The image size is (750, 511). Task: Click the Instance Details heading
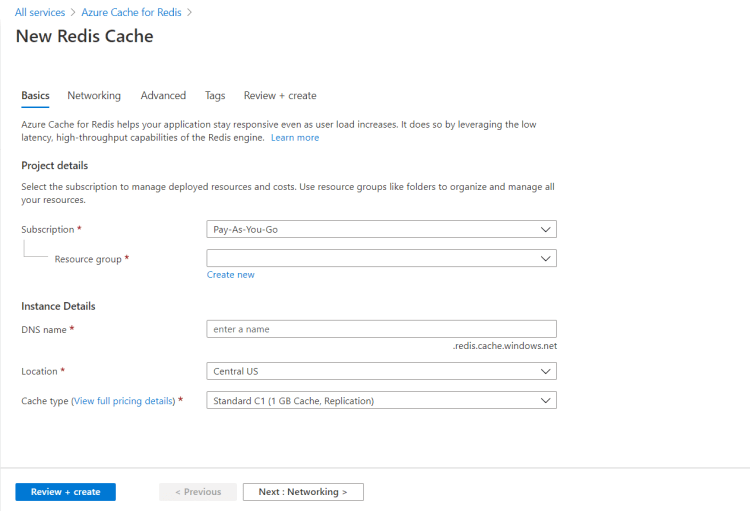click(x=58, y=306)
